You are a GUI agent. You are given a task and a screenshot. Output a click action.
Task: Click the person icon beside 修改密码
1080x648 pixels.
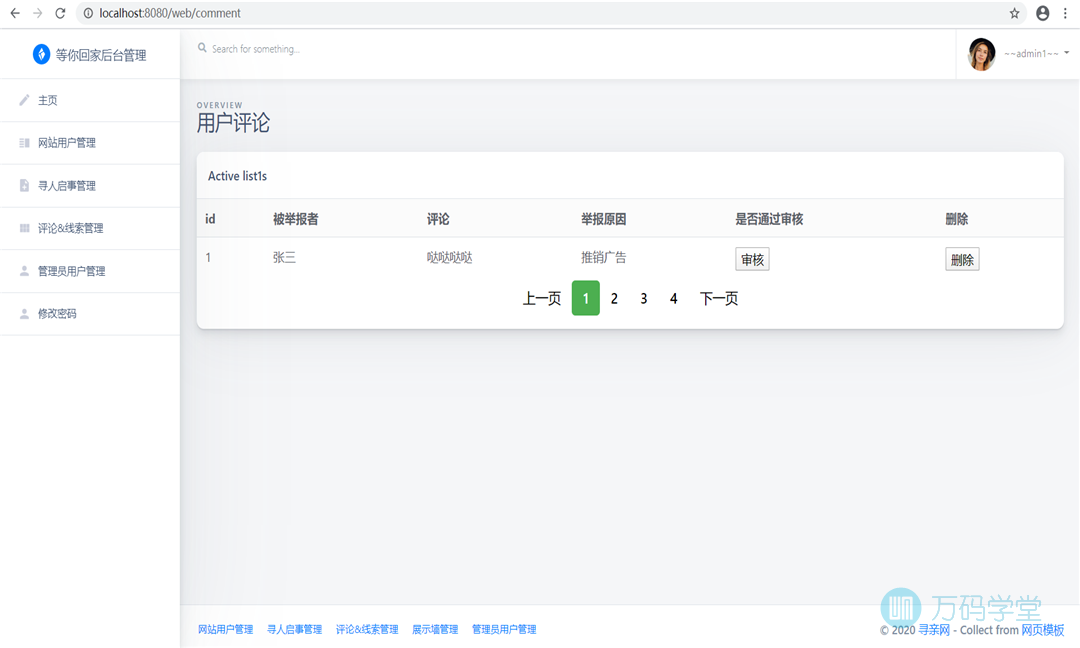tap(25, 314)
